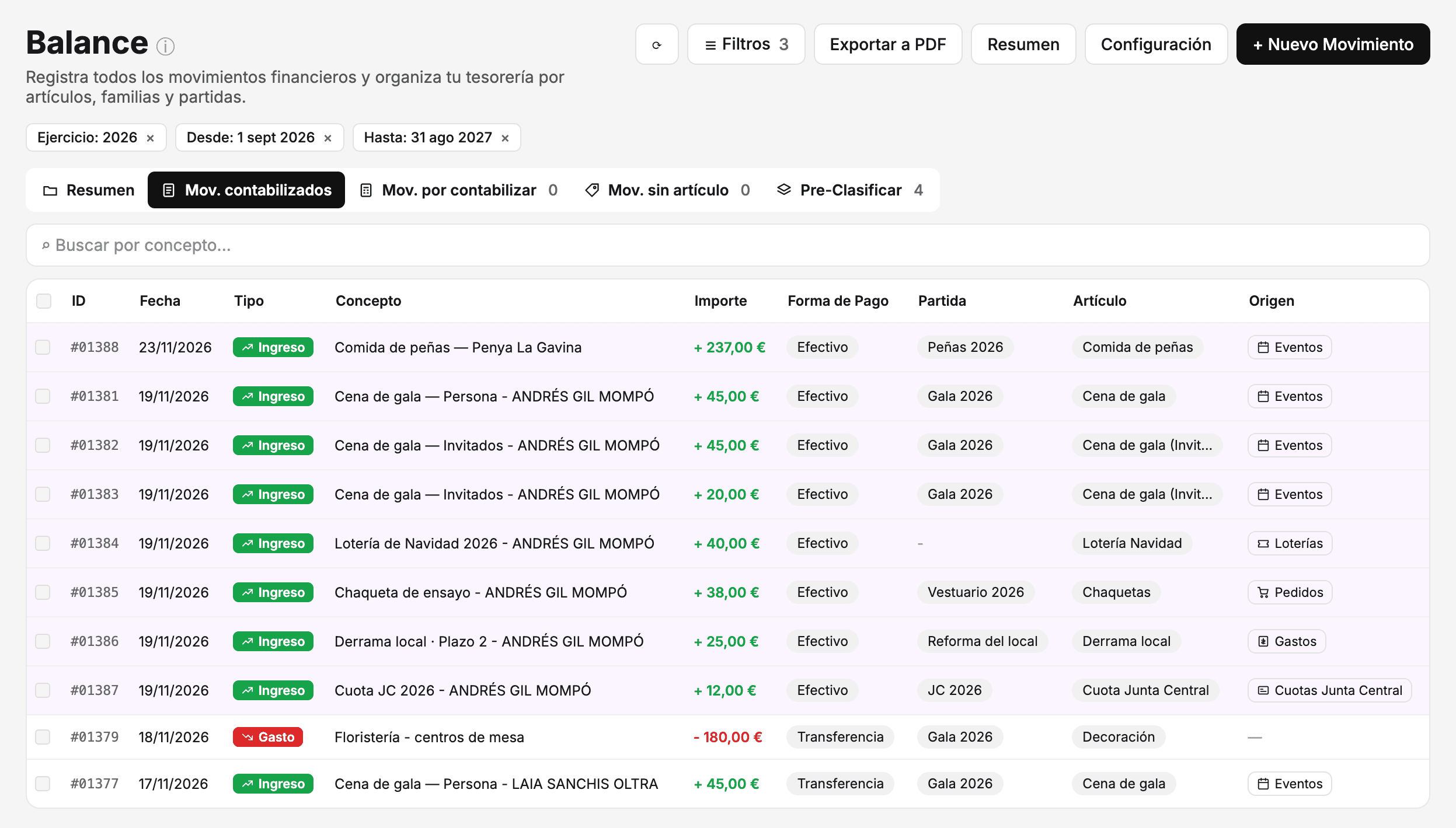
Task: Click the Ingreso badge in row #01385
Action: point(273,592)
